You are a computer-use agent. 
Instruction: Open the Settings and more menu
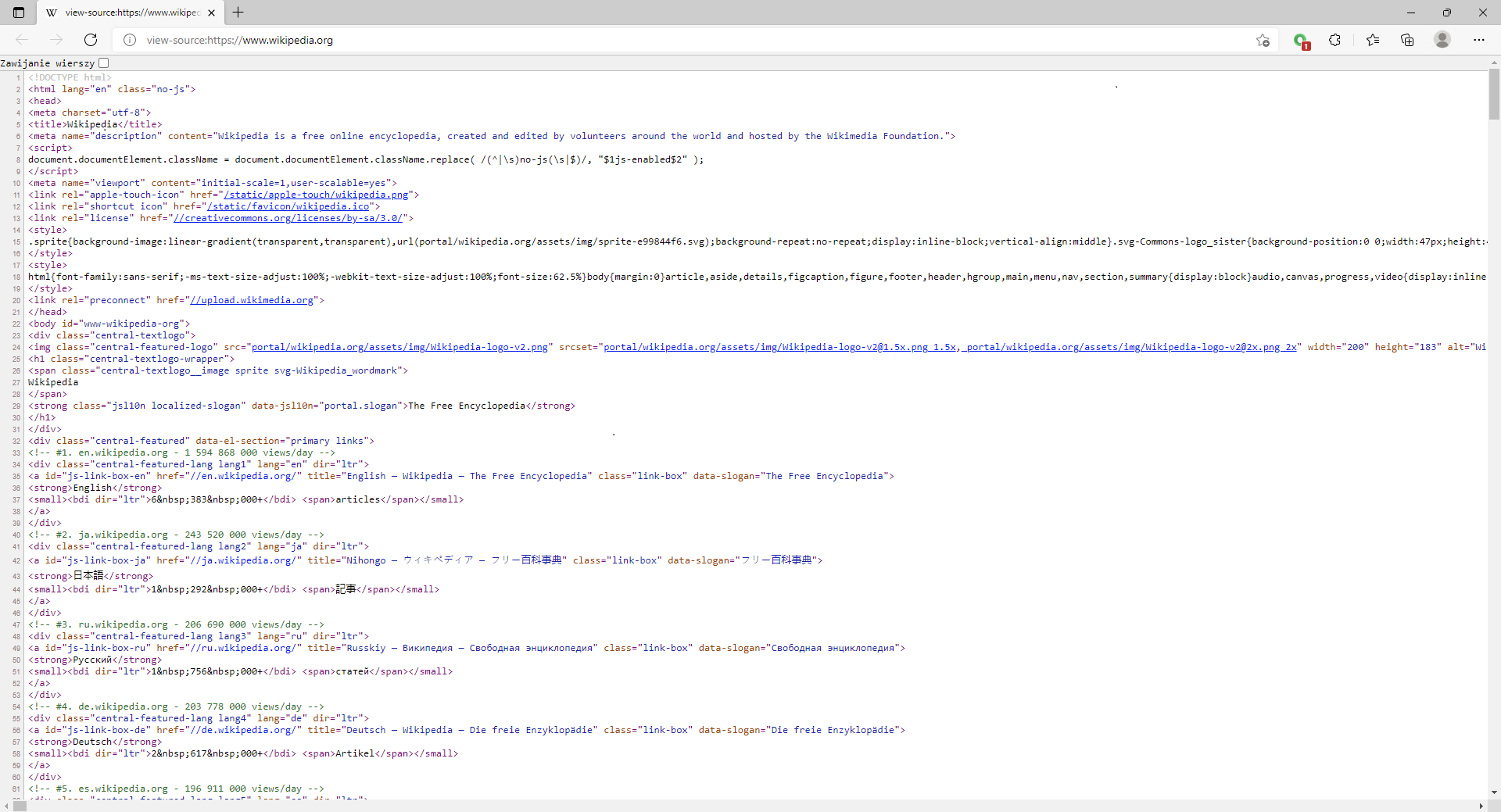pyautogui.click(x=1478, y=40)
